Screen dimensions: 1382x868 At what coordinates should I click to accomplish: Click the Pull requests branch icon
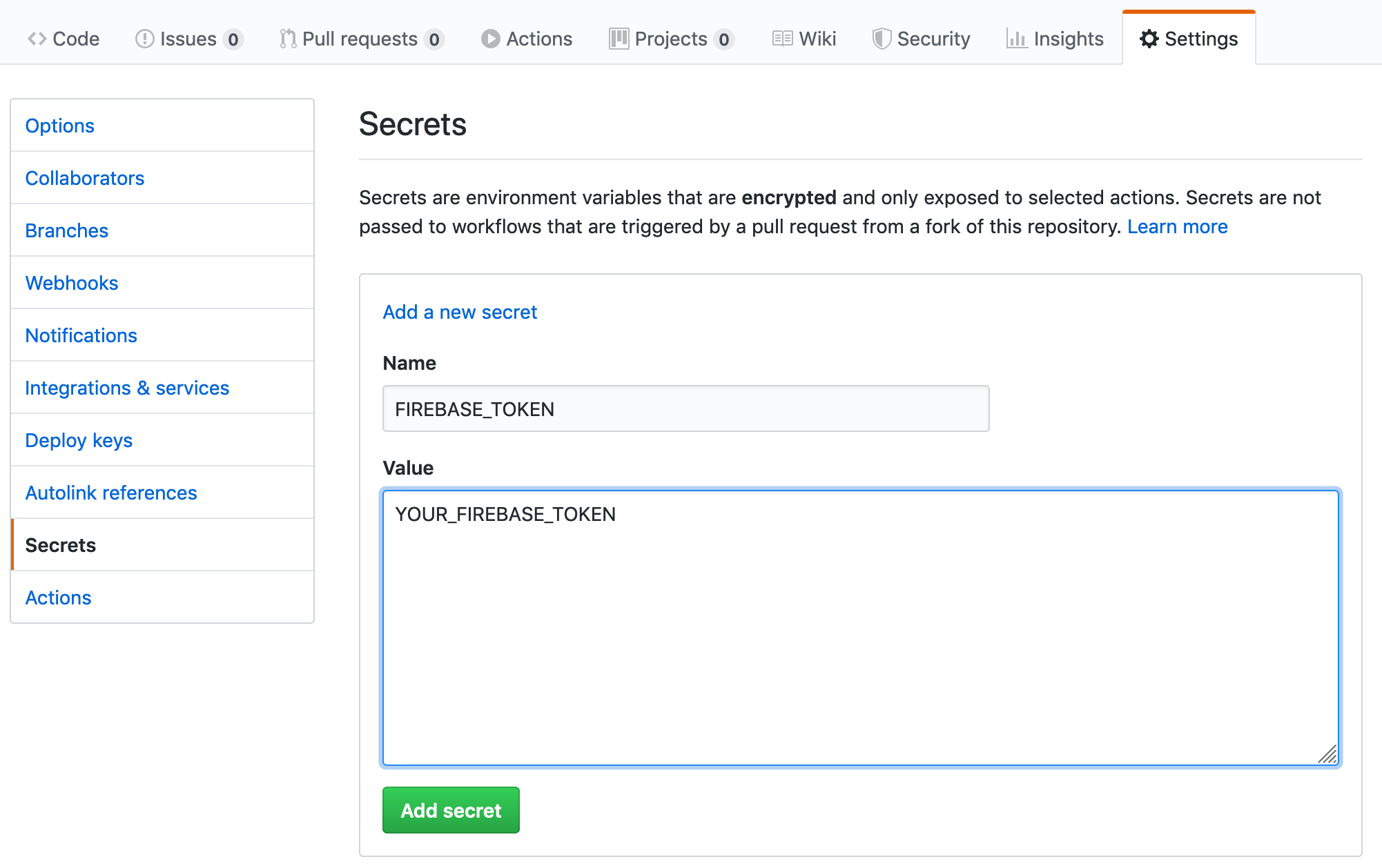point(287,39)
